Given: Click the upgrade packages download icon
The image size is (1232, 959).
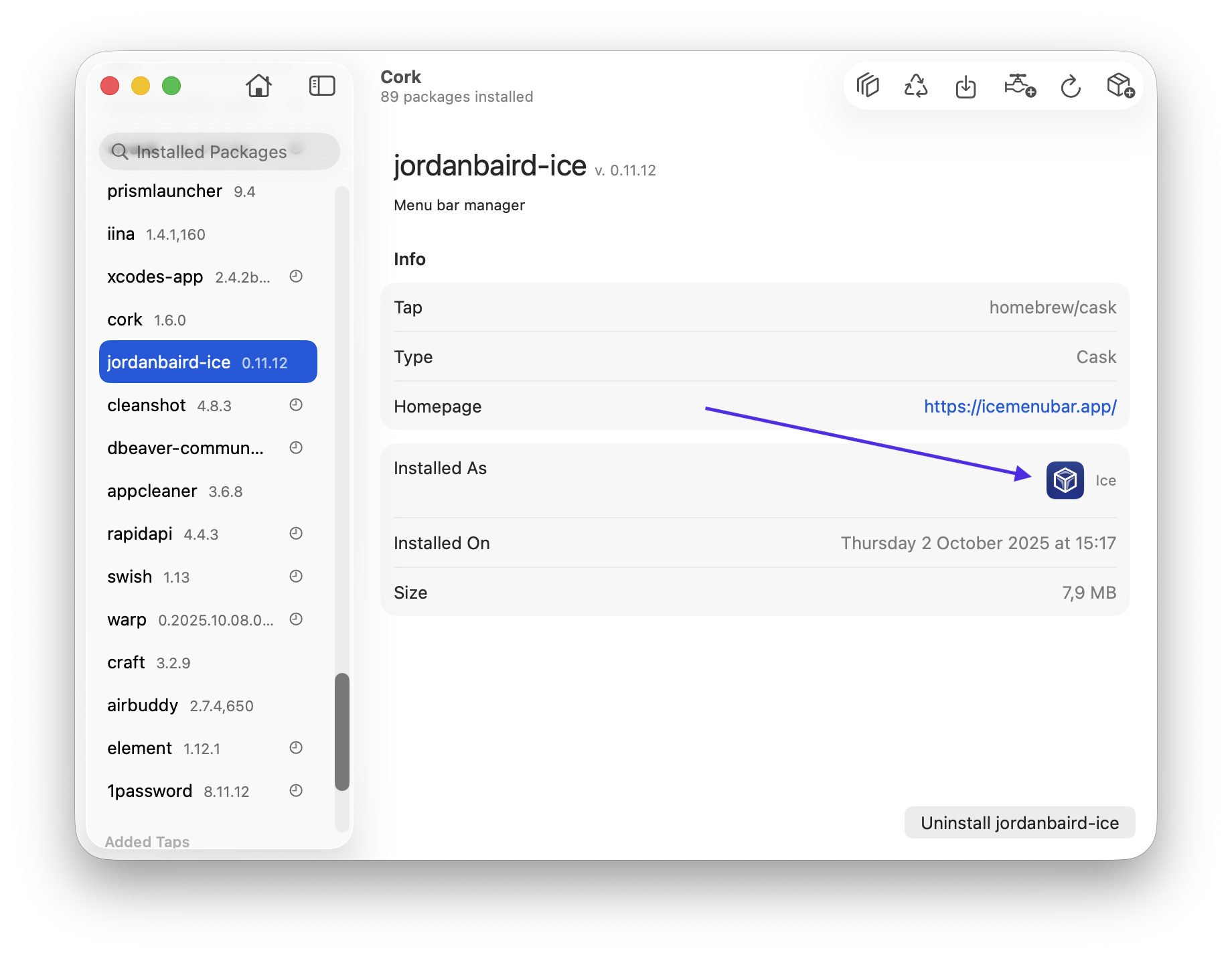Looking at the screenshot, I should [x=966, y=86].
